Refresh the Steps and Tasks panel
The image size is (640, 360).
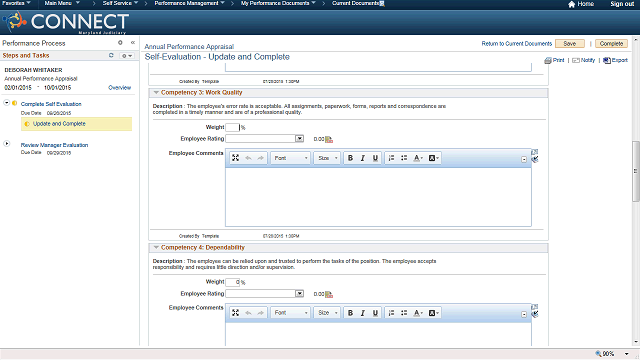click(x=111, y=55)
